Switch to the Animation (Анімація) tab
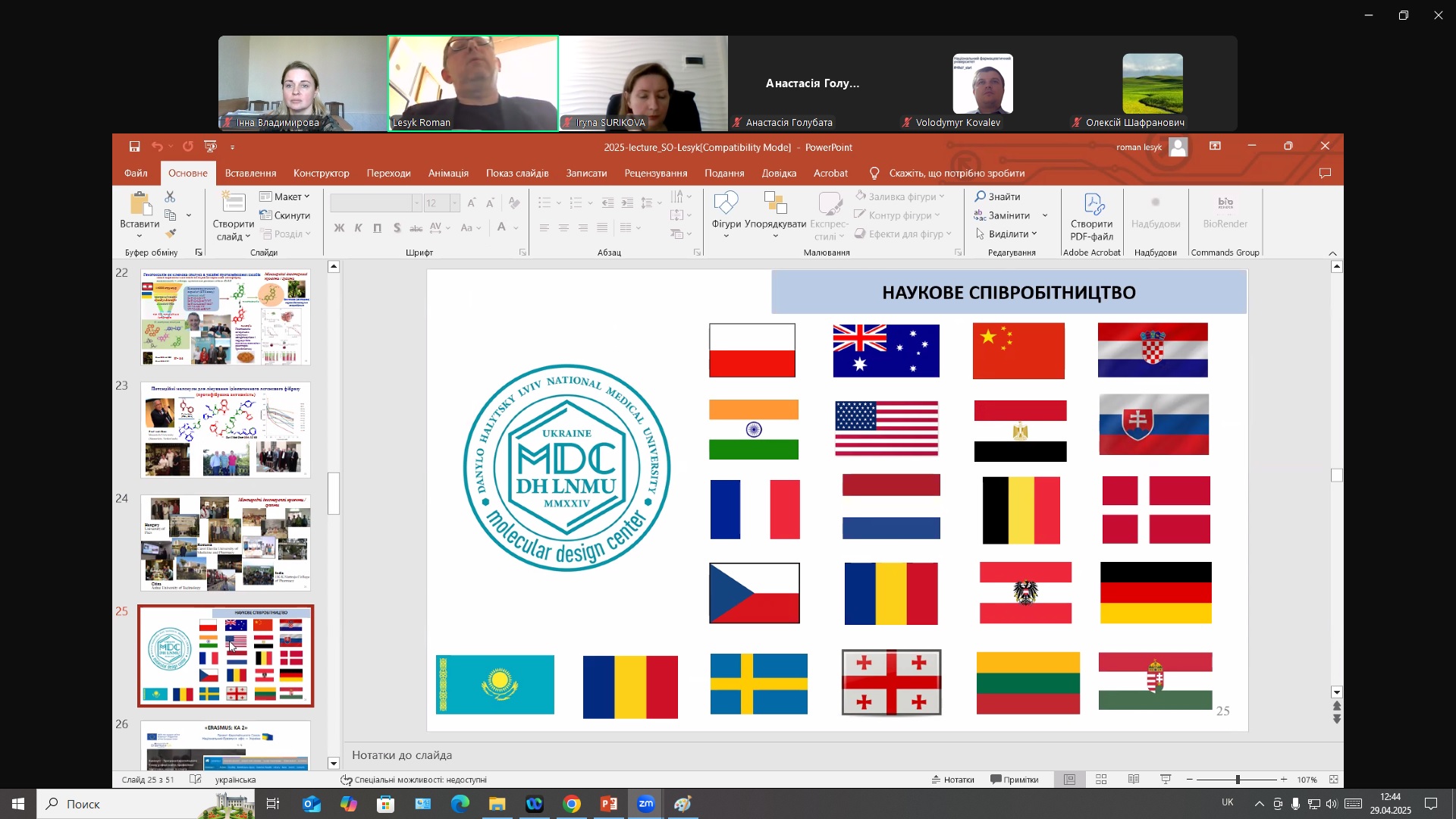This screenshot has width=1456, height=819. (448, 174)
